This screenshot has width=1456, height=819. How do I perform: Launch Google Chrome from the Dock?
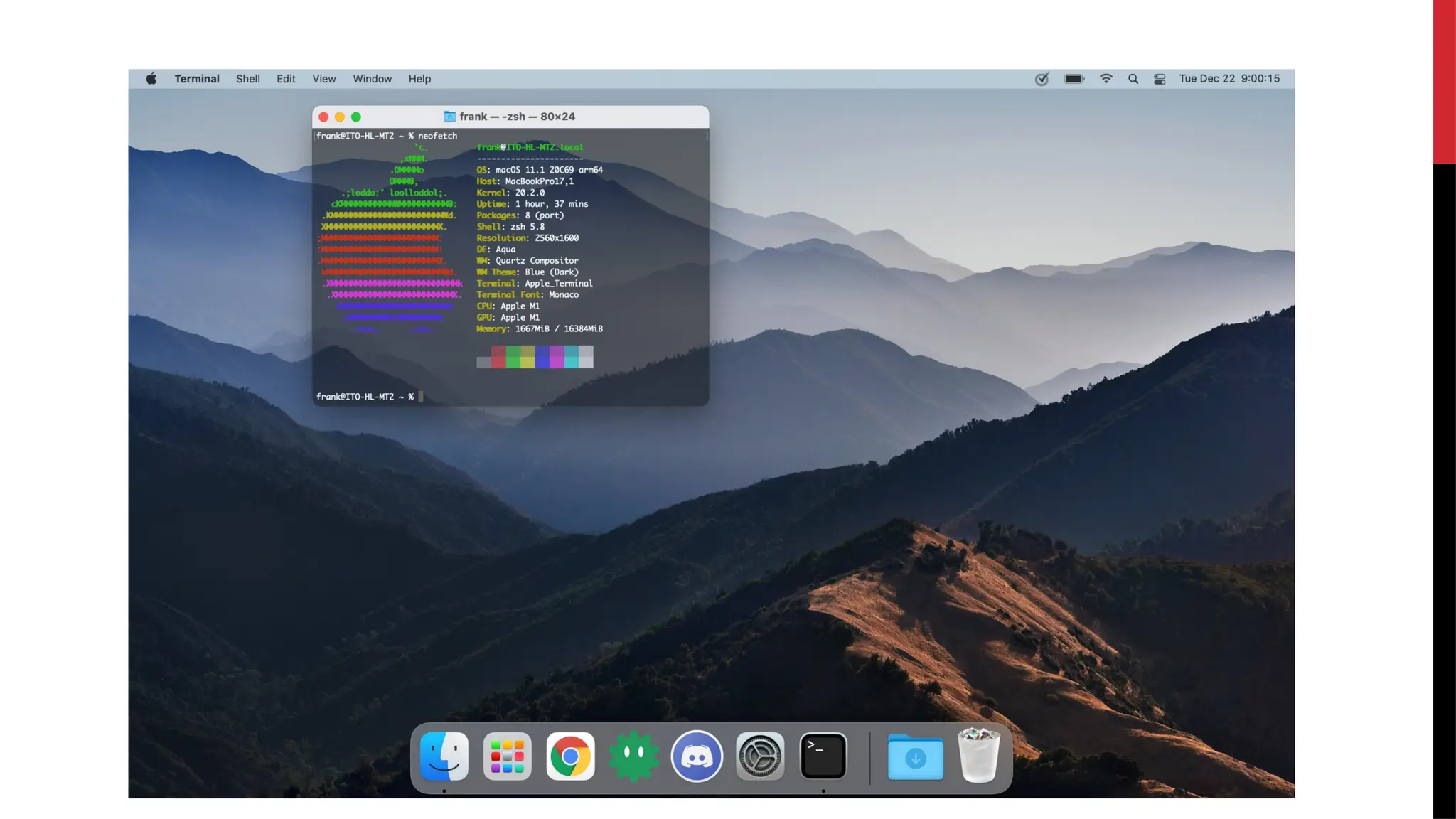coord(570,756)
